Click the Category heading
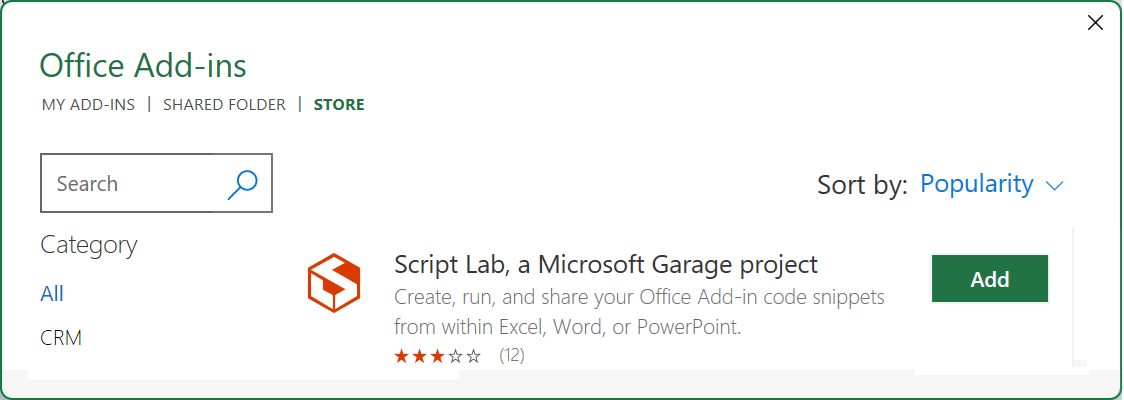 pos(89,245)
